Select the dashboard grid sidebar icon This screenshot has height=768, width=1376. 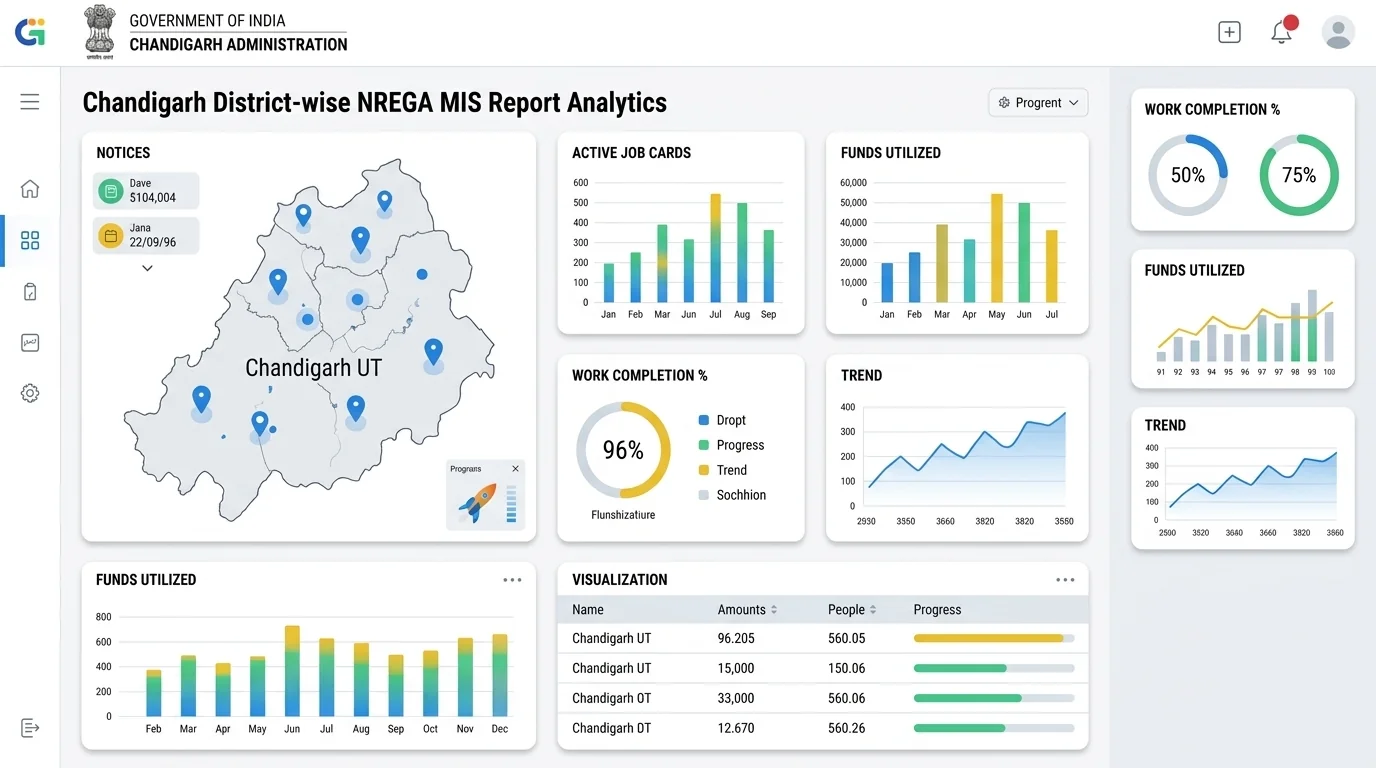(30, 240)
